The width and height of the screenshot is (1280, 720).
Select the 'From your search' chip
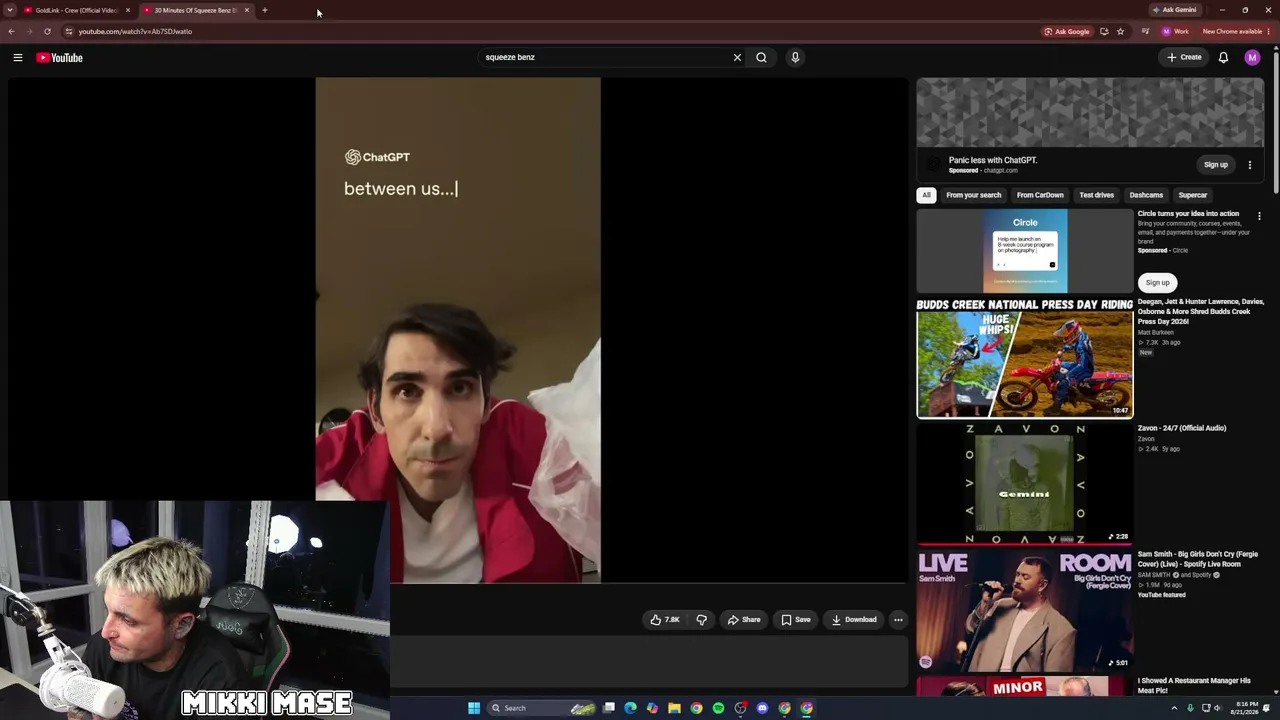(x=973, y=195)
